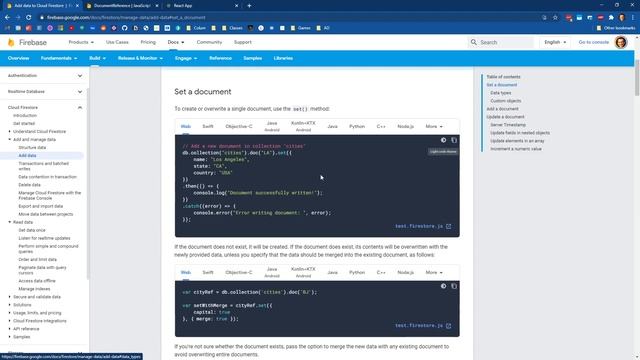The height and width of the screenshot is (360, 640).
Task: Open the Games bookmarks folder
Action: [x=300, y=28]
